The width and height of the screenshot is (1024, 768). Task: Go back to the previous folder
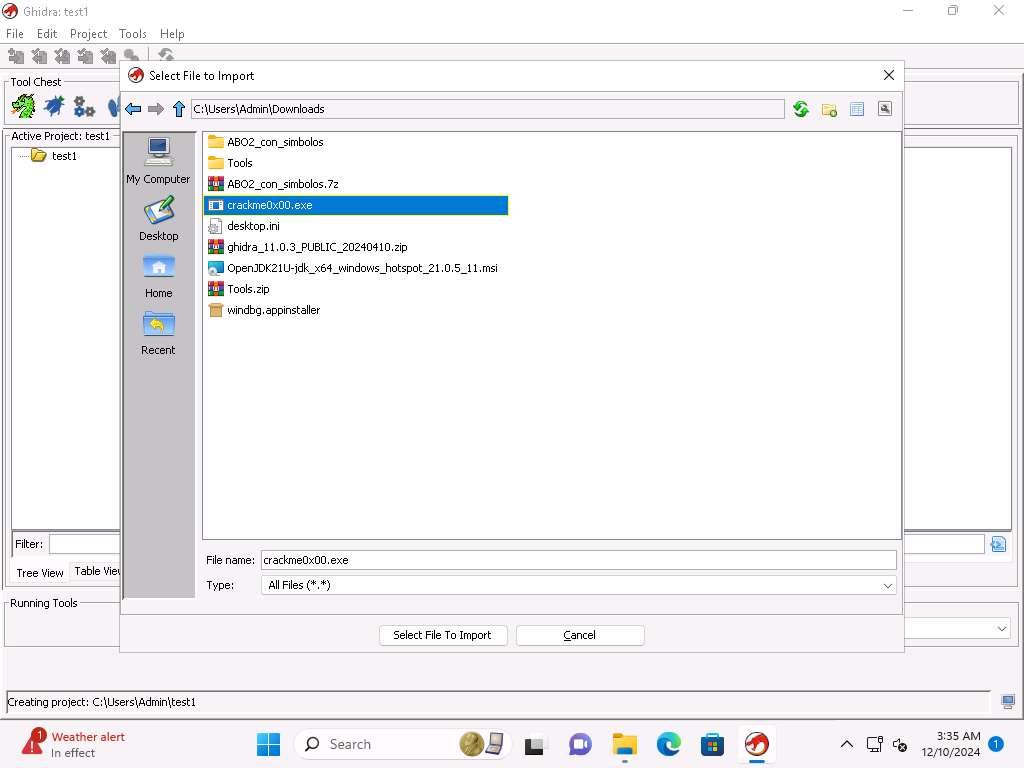pyautogui.click(x=133, y=109)
